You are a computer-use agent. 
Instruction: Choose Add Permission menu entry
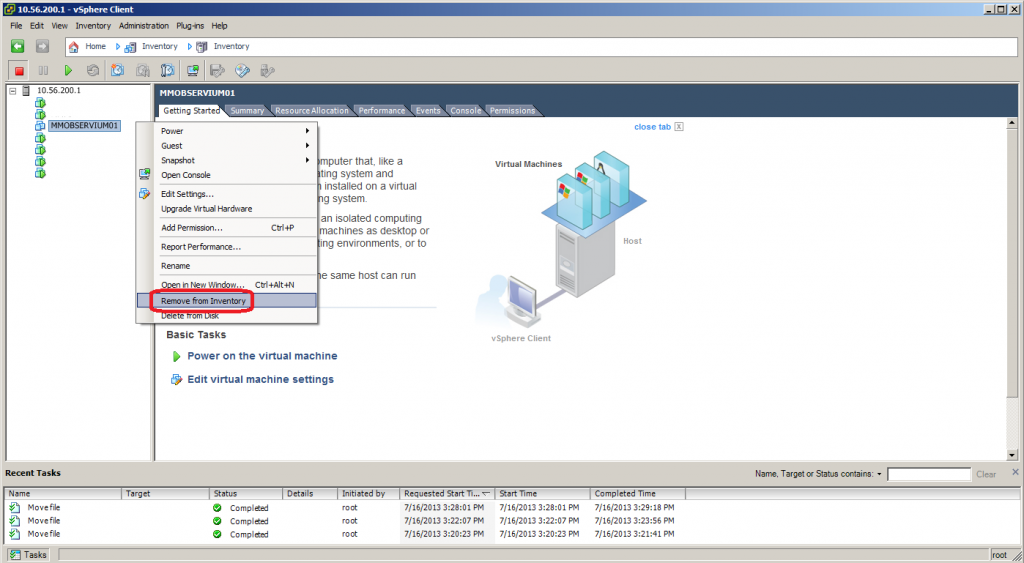[x=227, y=228]
